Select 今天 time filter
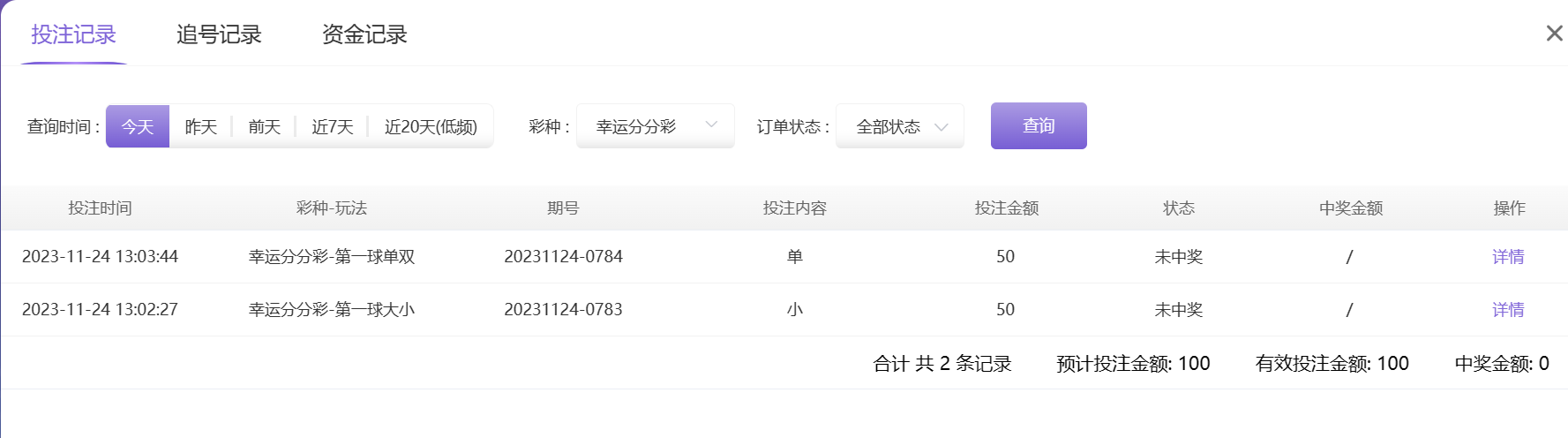 pyautogui.click(x=138, y=126)
